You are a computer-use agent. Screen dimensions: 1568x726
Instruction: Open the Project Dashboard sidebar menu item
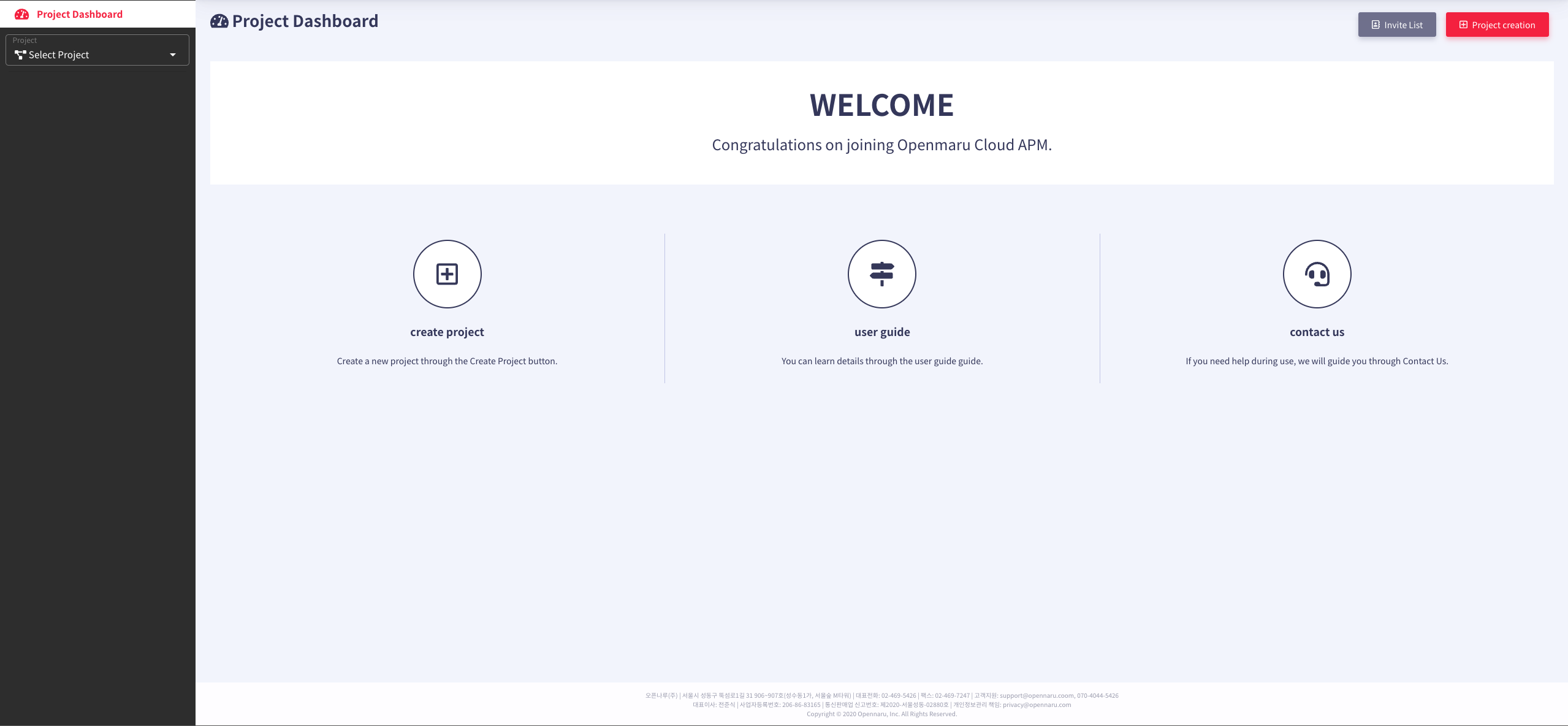(x=80, y=14)
